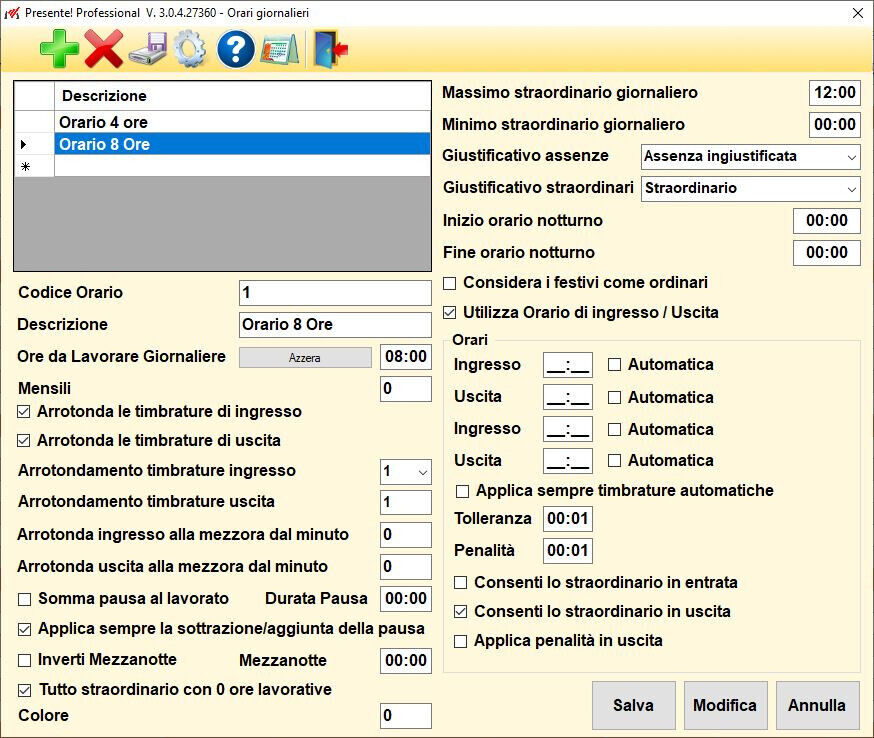Click Arrotonda uscita alla mezzora field
The width and height of the screenshot is (874, 738).
(x=405, y=567)
